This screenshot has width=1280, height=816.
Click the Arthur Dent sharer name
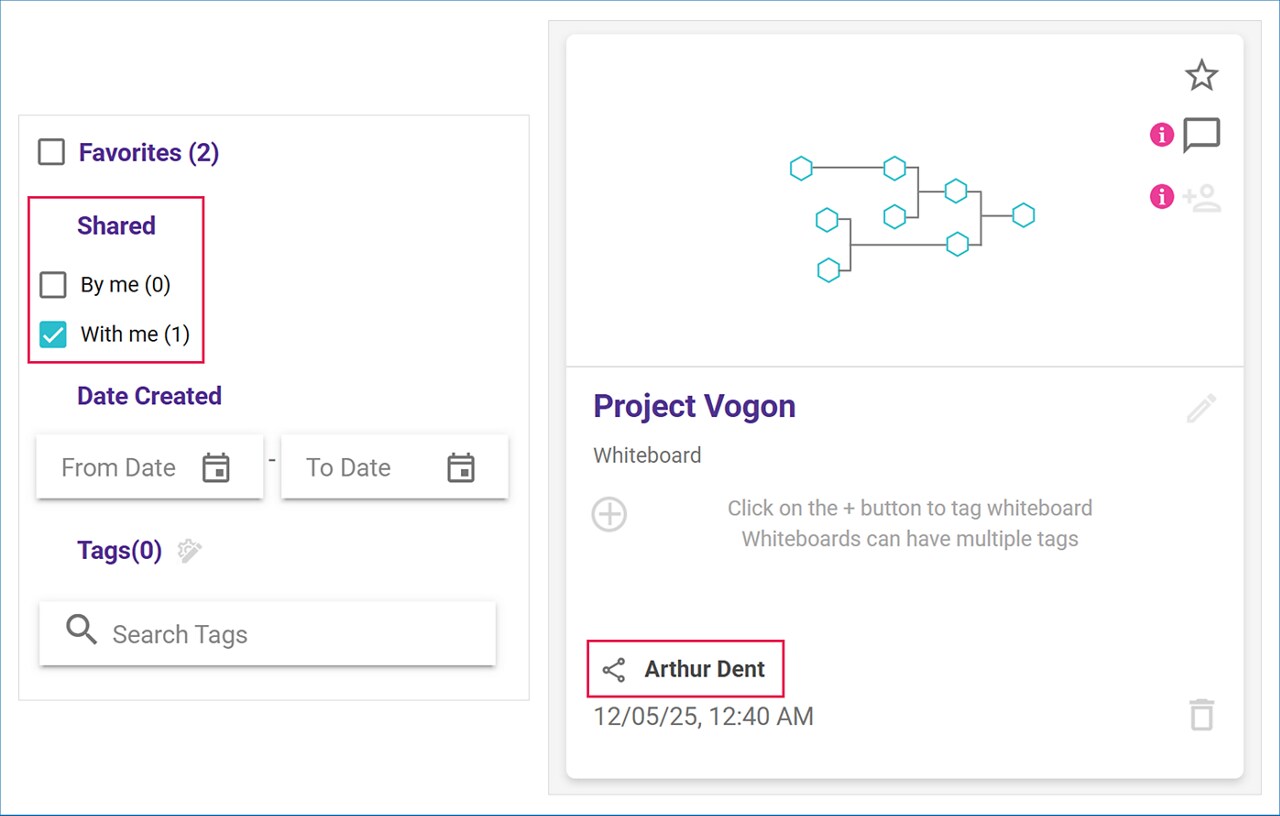pyautogui.click(x=704, y=670)
